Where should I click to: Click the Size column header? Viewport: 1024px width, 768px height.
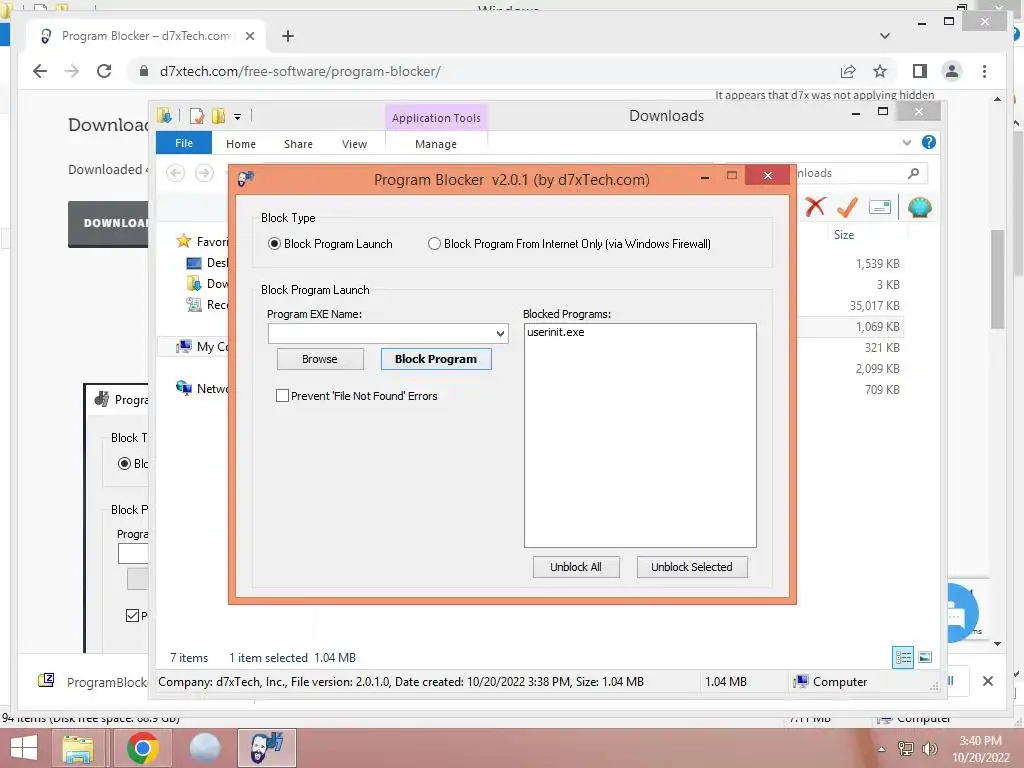pyautogui.click(x=844, y=234)
